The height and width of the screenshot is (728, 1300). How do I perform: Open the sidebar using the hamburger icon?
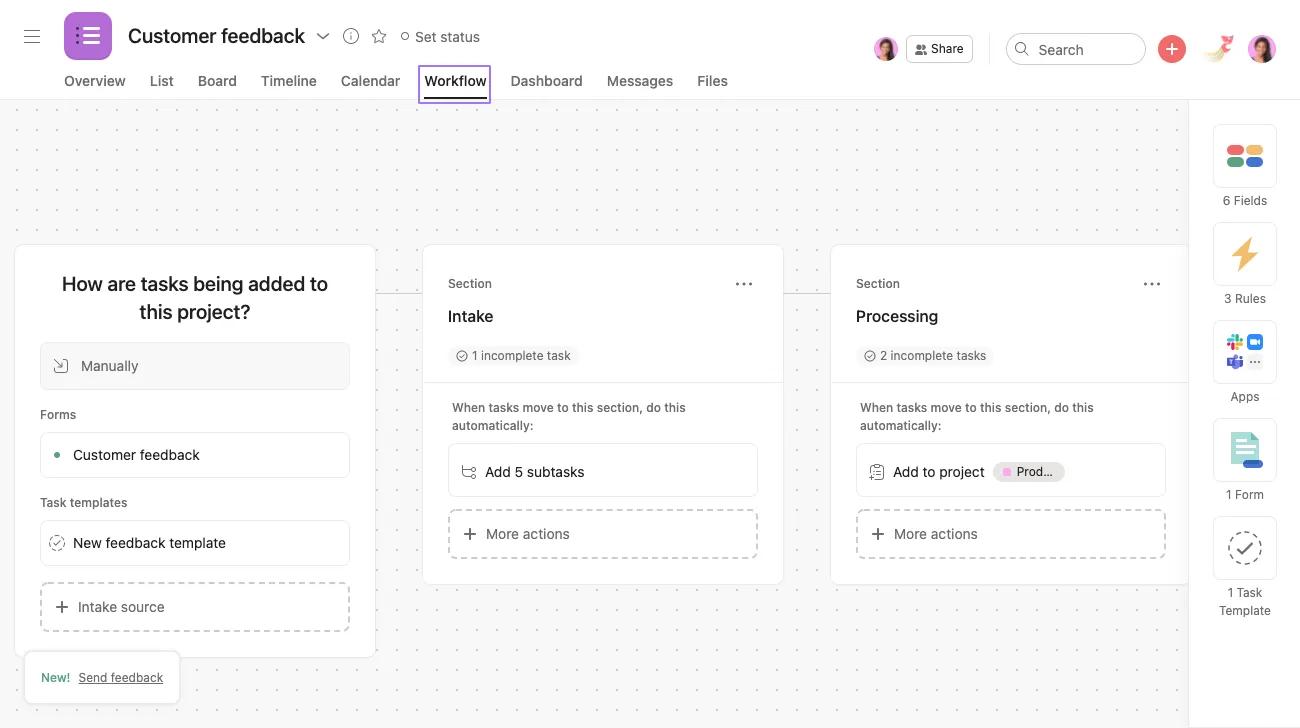(31, 35)
